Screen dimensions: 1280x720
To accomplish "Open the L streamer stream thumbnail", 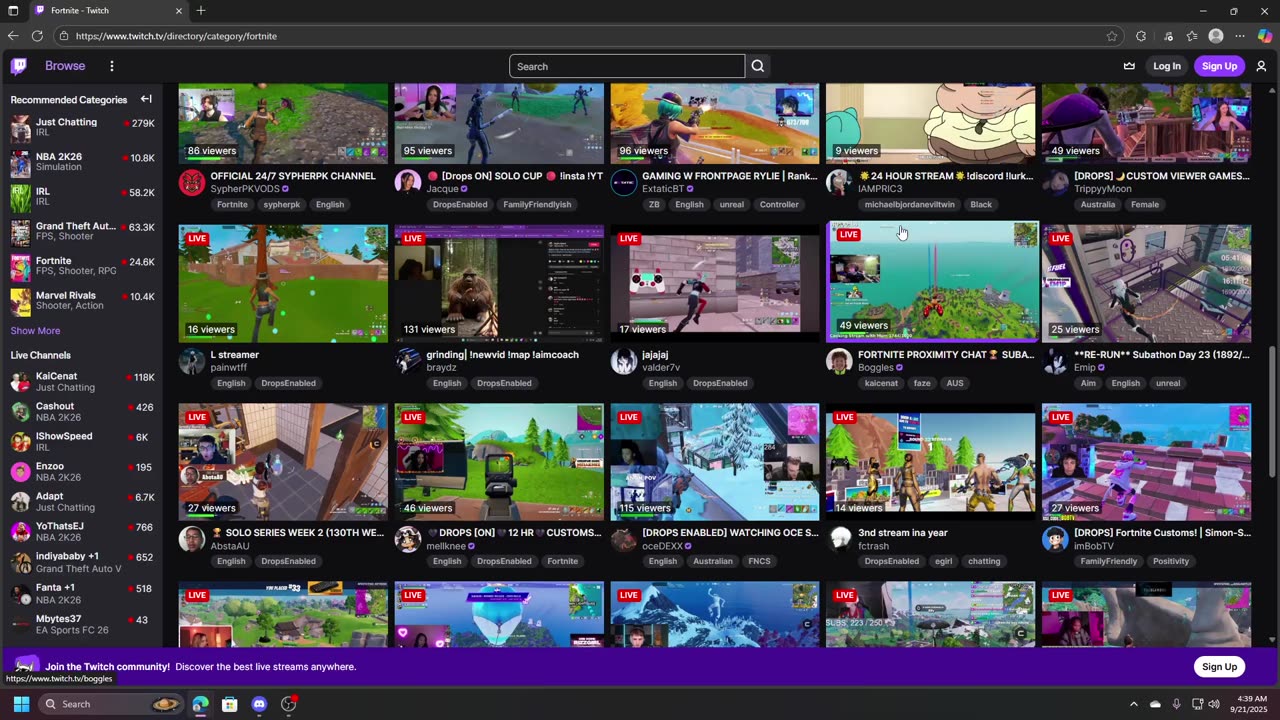I will (x=283, y=284).
